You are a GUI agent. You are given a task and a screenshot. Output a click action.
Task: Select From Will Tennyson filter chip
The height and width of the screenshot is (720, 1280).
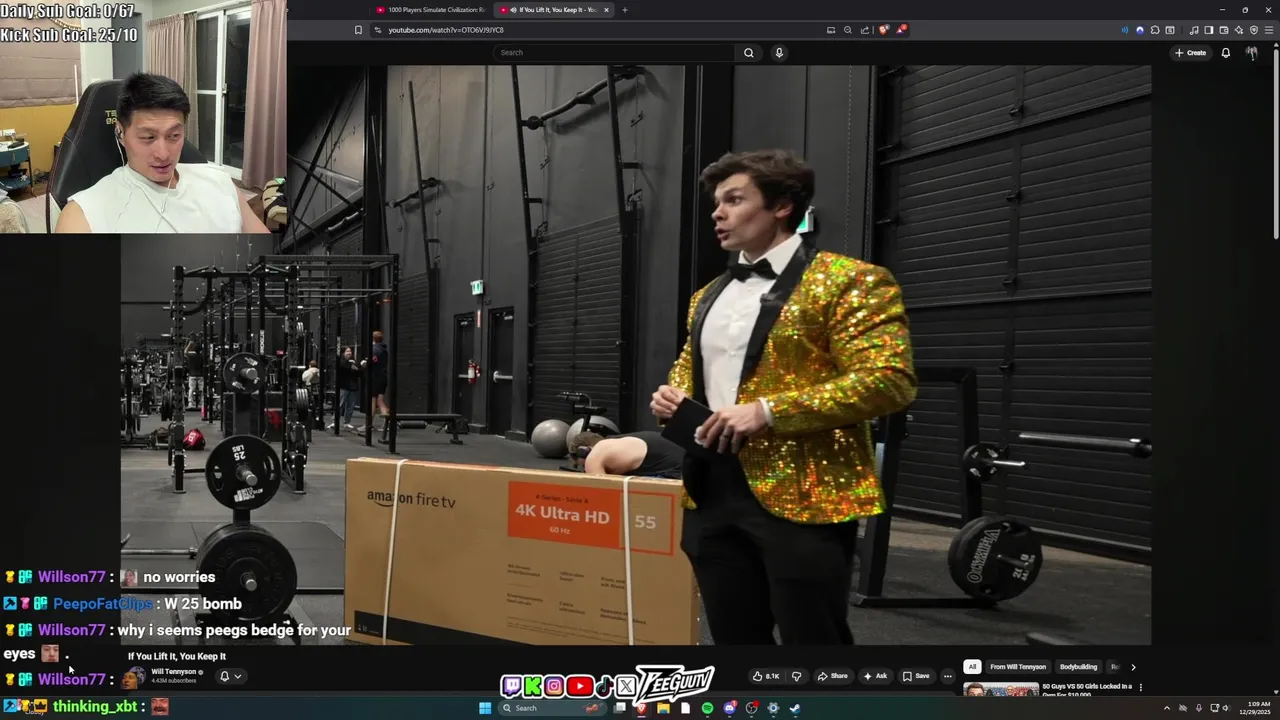tap(1018, 667)
